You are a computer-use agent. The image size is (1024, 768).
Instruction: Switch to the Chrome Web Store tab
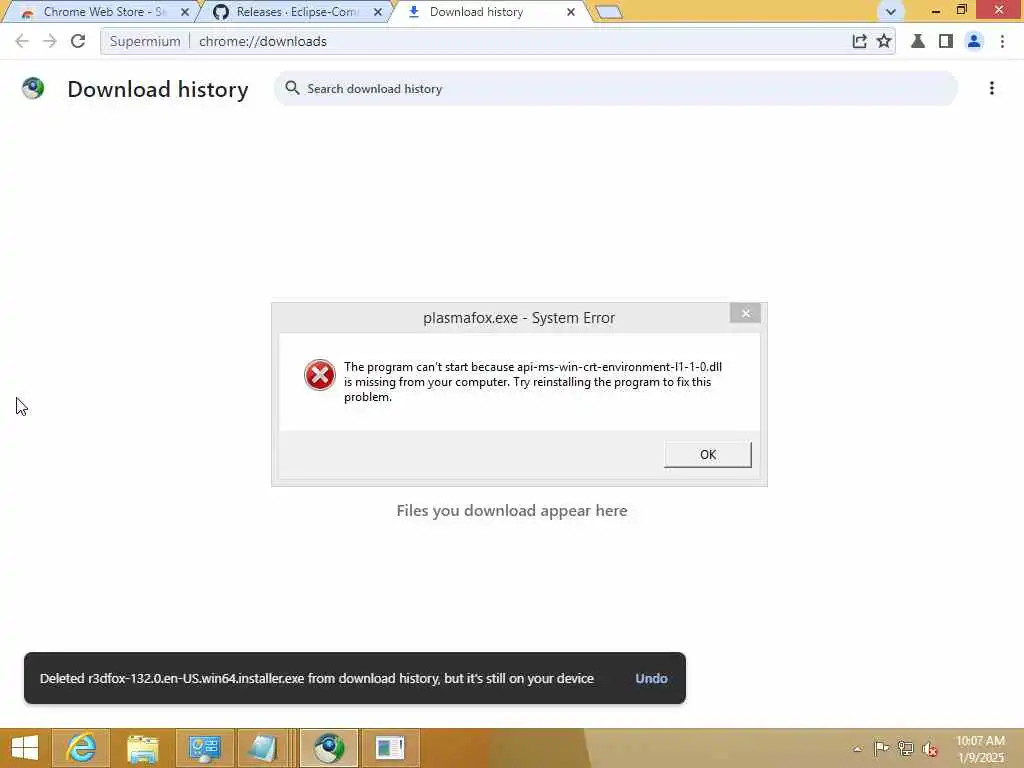[x=103, y=12]
